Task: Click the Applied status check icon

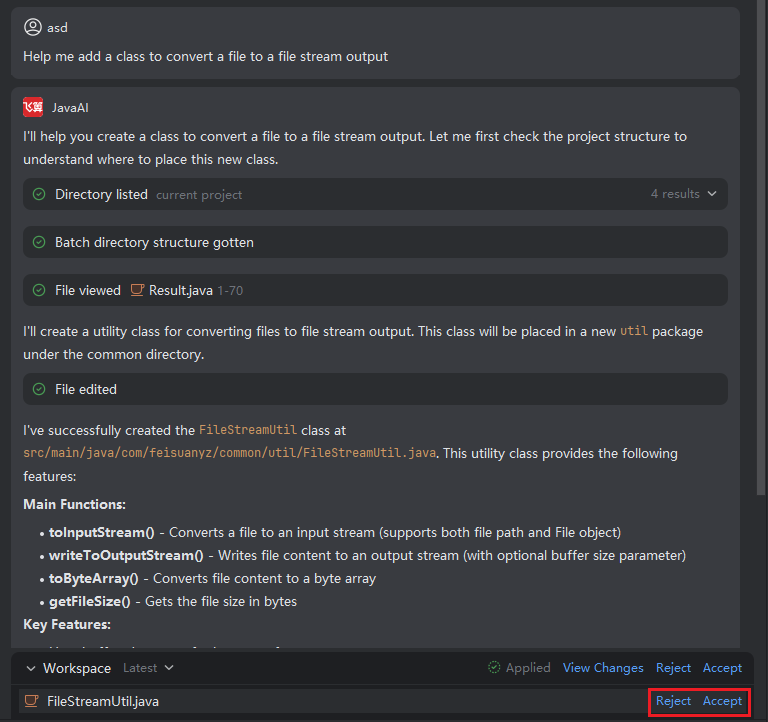Action: coord(494,667)
